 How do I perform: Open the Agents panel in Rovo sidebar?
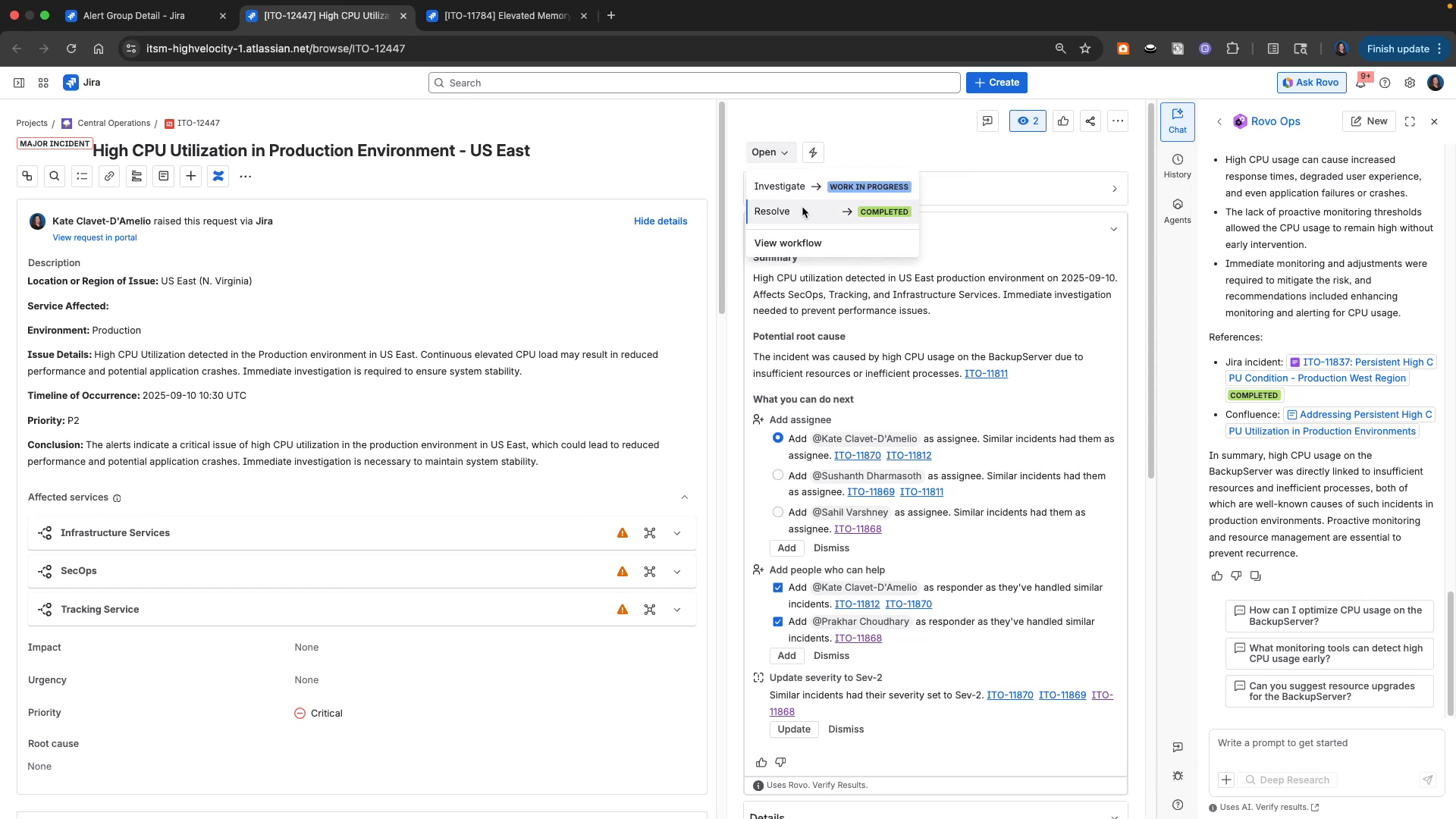1177,211
